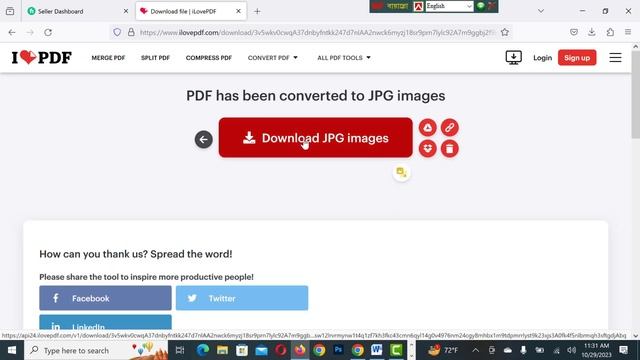Image resolution: width=640 pixels, height=360 pixels.
Task: Open the 72°F weather widget
Action: point(444,350)
